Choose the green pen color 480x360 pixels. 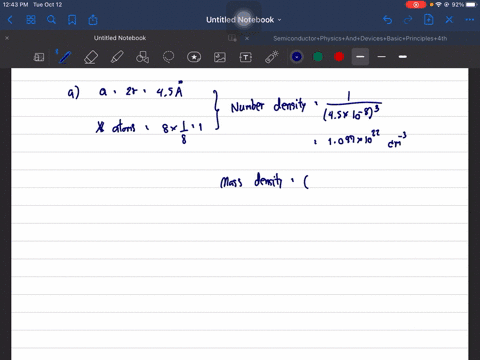[x=318, y=57]
